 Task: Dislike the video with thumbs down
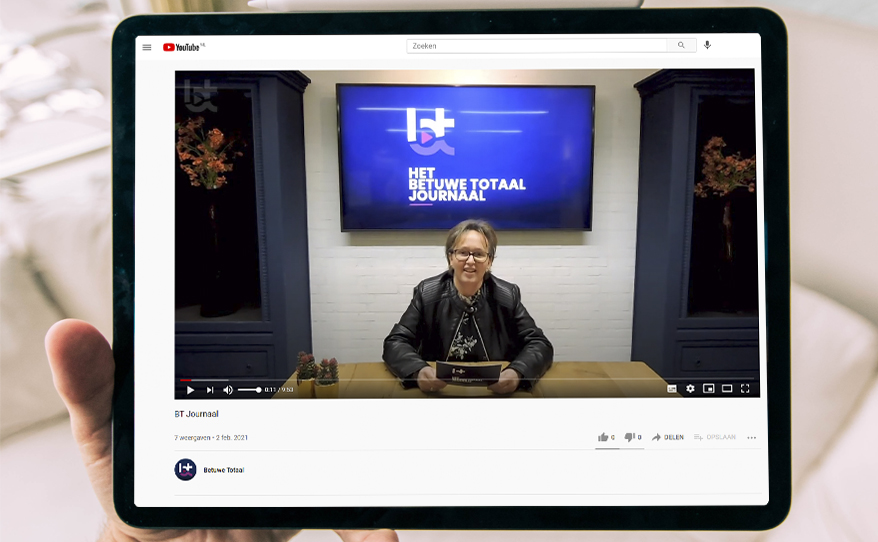coord(630,437)
